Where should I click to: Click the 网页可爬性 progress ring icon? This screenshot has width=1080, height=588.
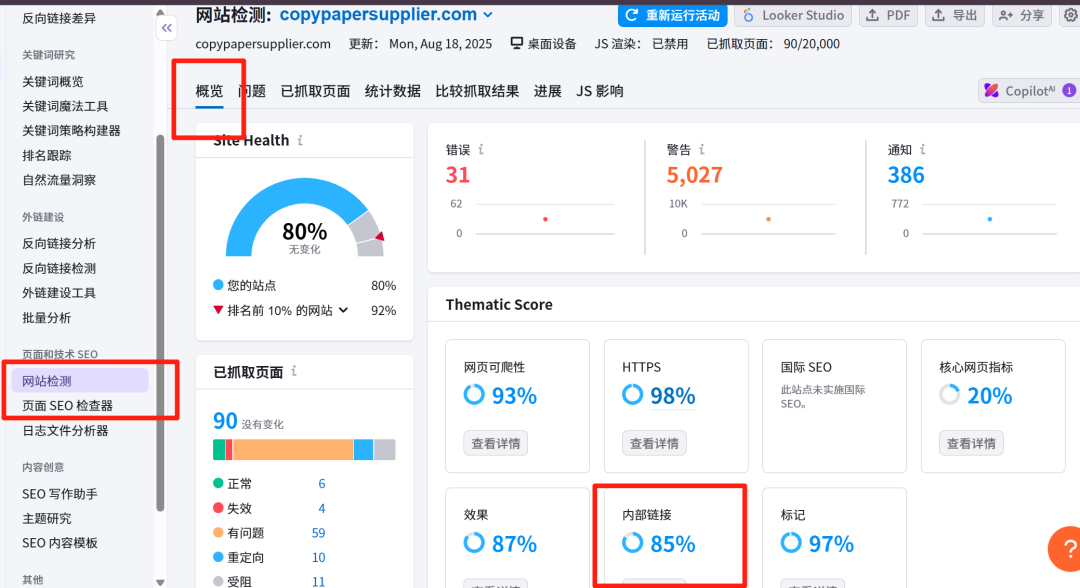tap(474, 395)
